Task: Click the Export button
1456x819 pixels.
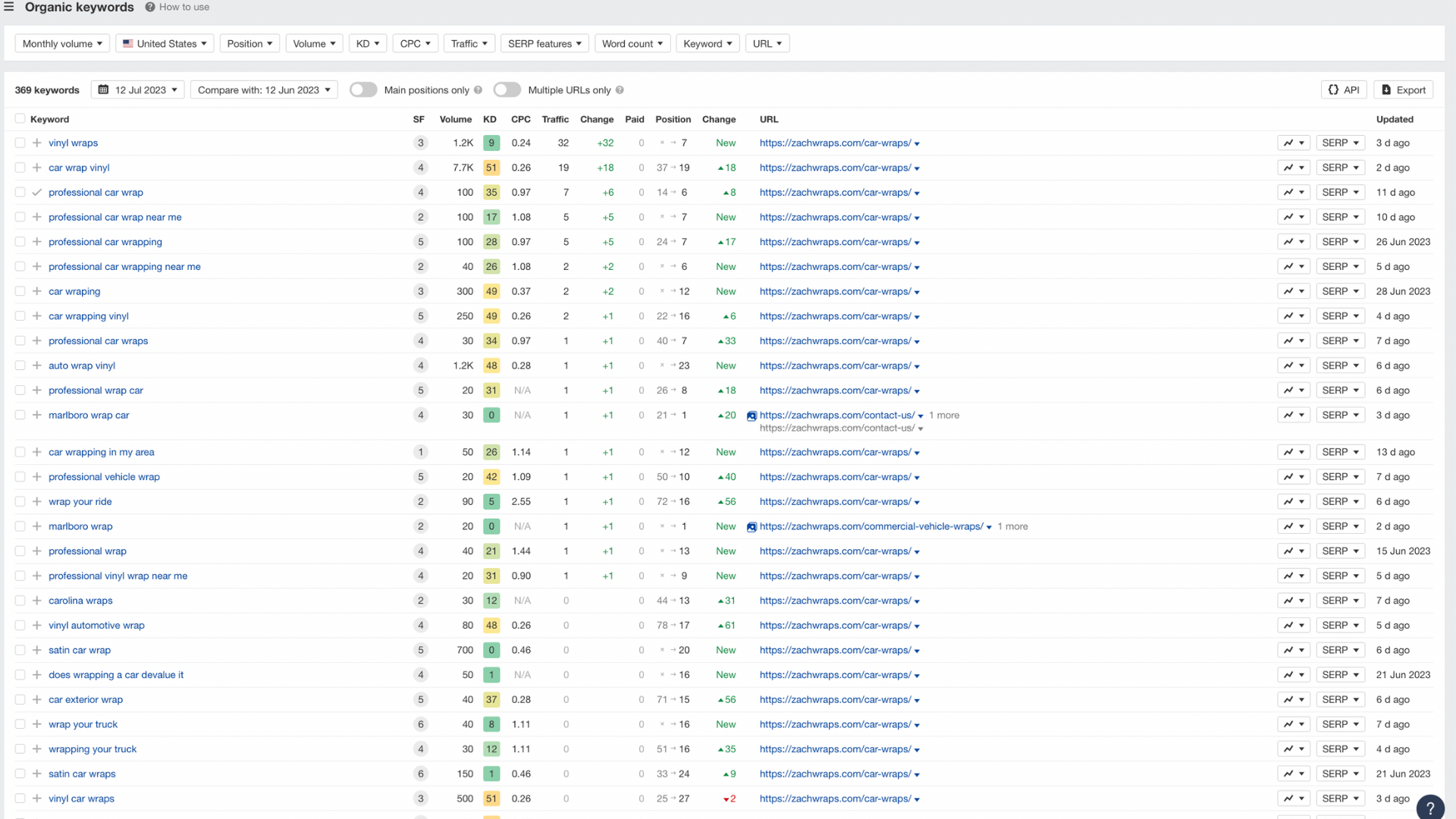Action: [x=1404, y=89]
